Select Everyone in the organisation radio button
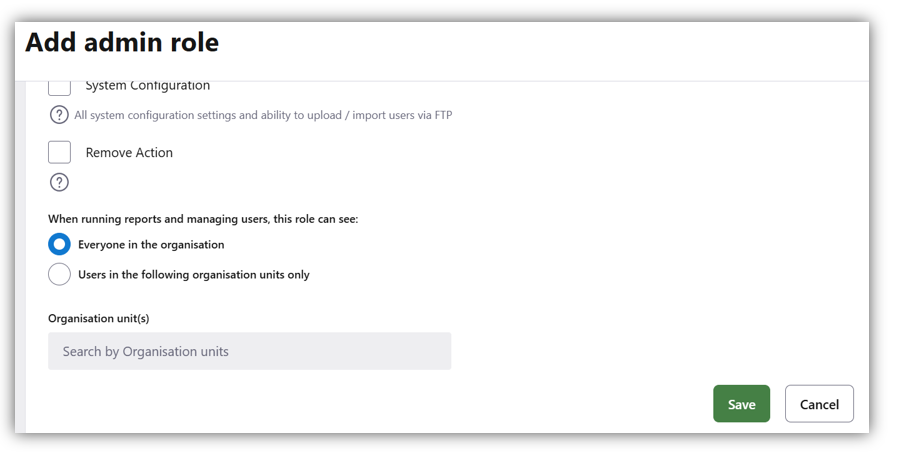This screenshot has width=900, height=468. (x=59, y=244)
